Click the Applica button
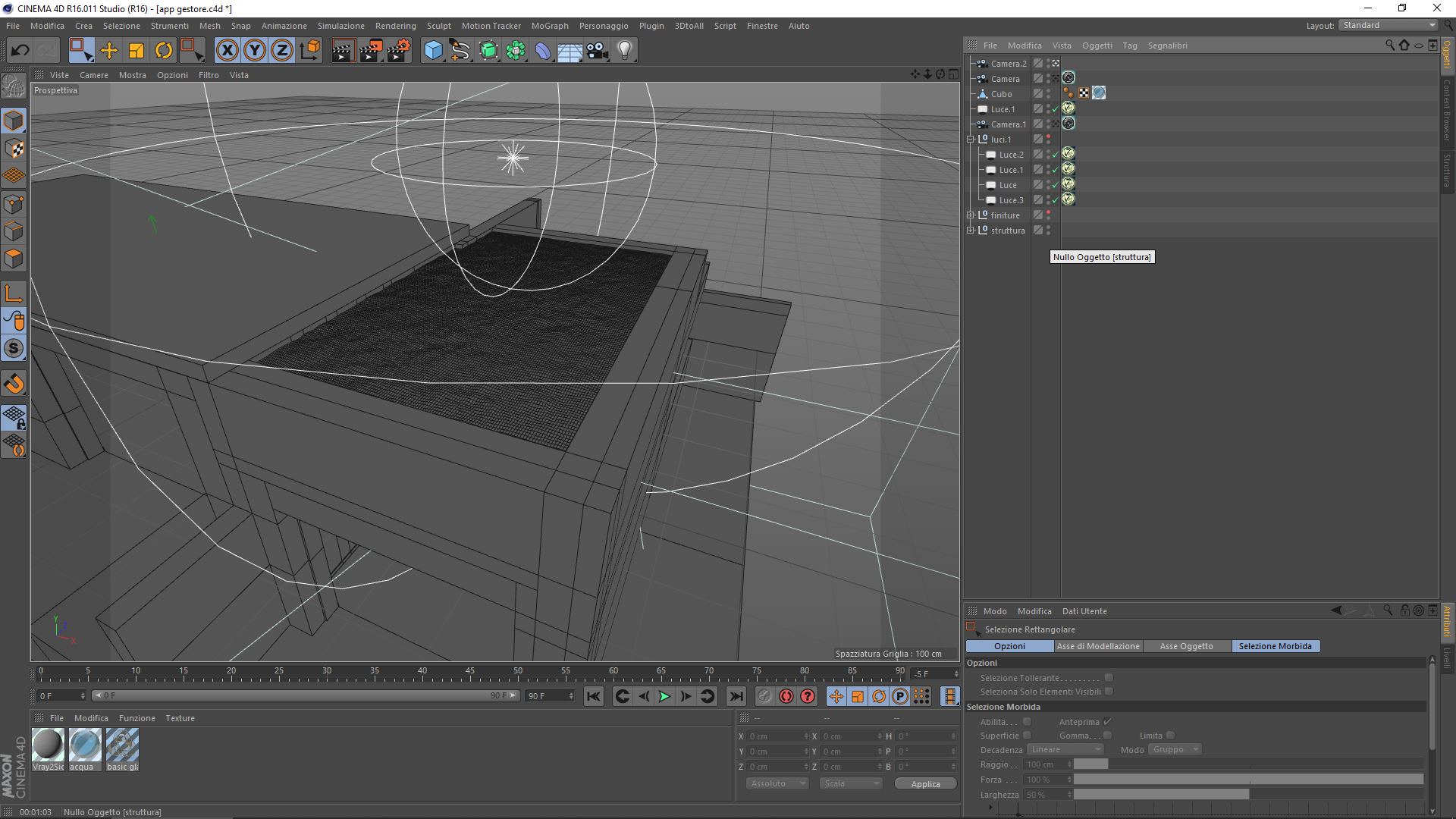 (x=925, y=784)
